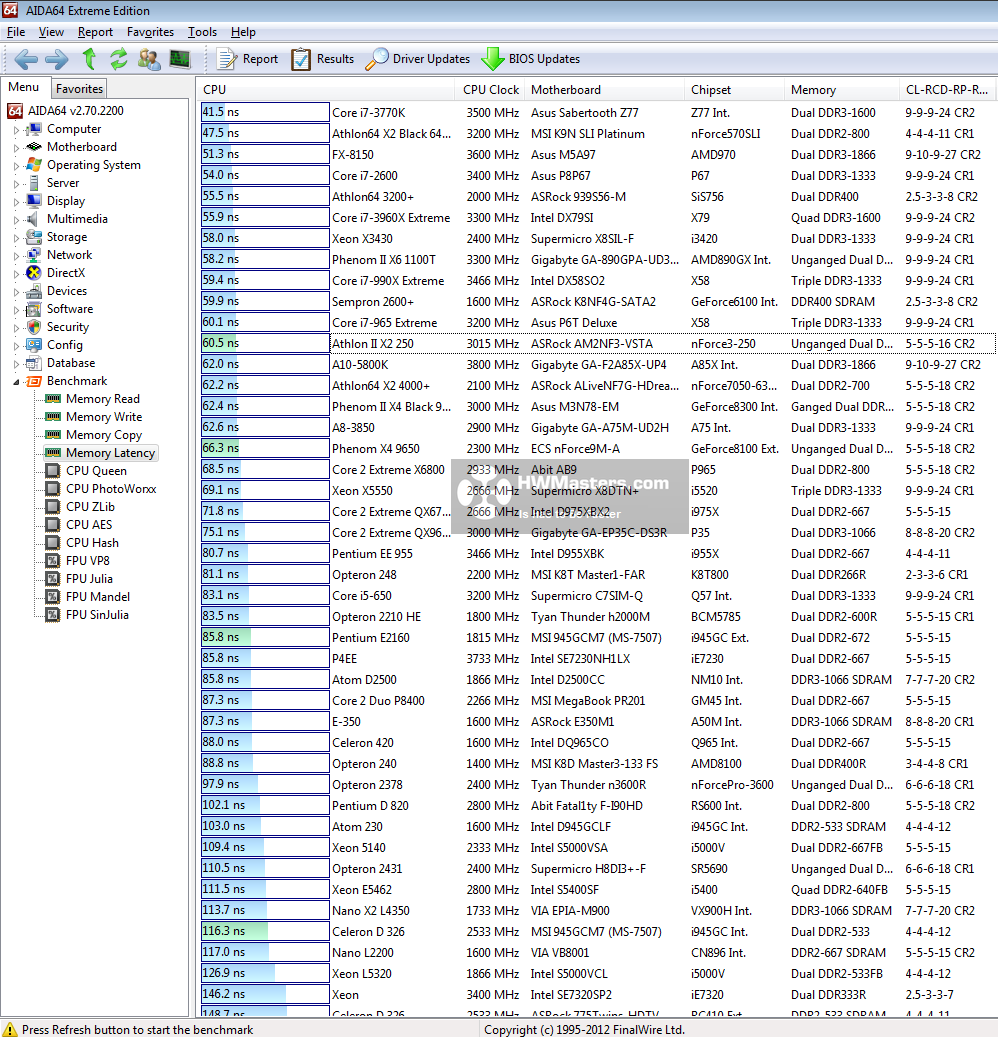Select the CPU Hash benchmark icon
The height and width of the screenshot is (1037, 998).
point(52,542)
